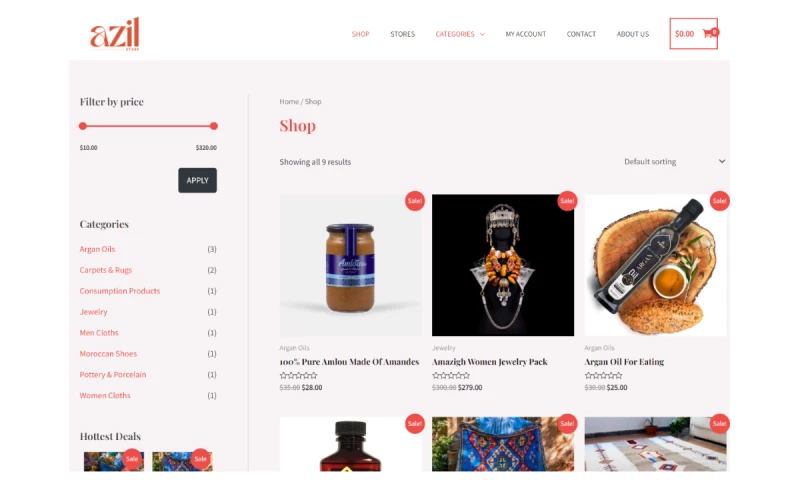Open the Stores menu item
Image resolution: width=800 pixels, height=480 pixels.
(403, 34)
